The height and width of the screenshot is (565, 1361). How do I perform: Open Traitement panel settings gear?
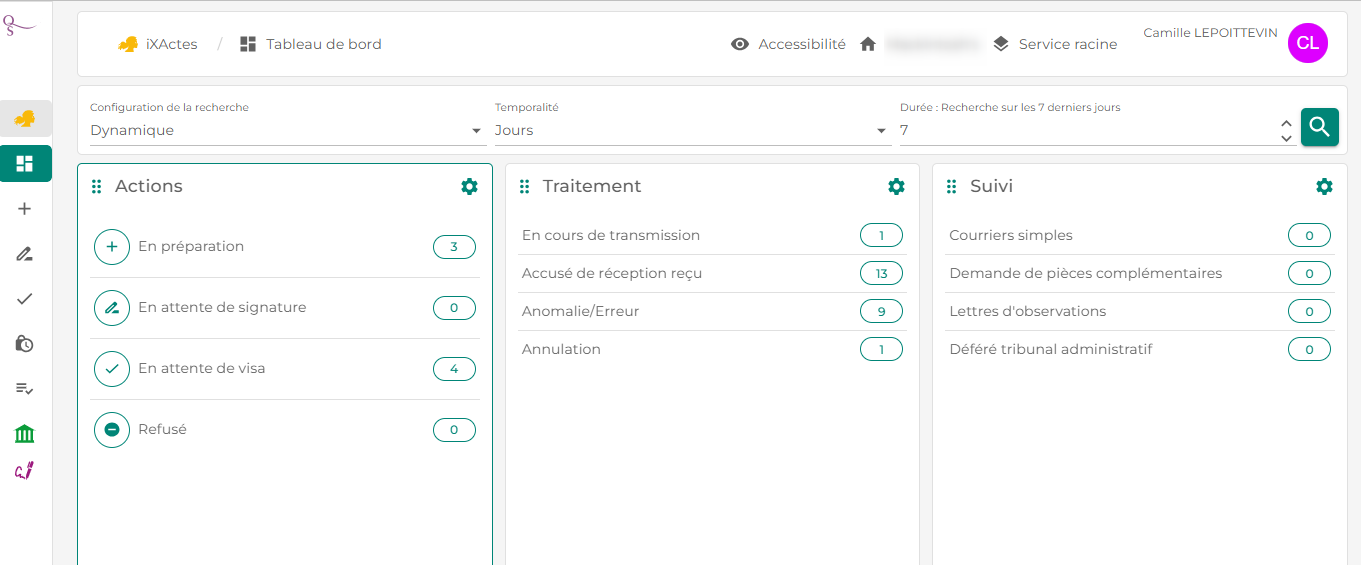tap(896, 186)
